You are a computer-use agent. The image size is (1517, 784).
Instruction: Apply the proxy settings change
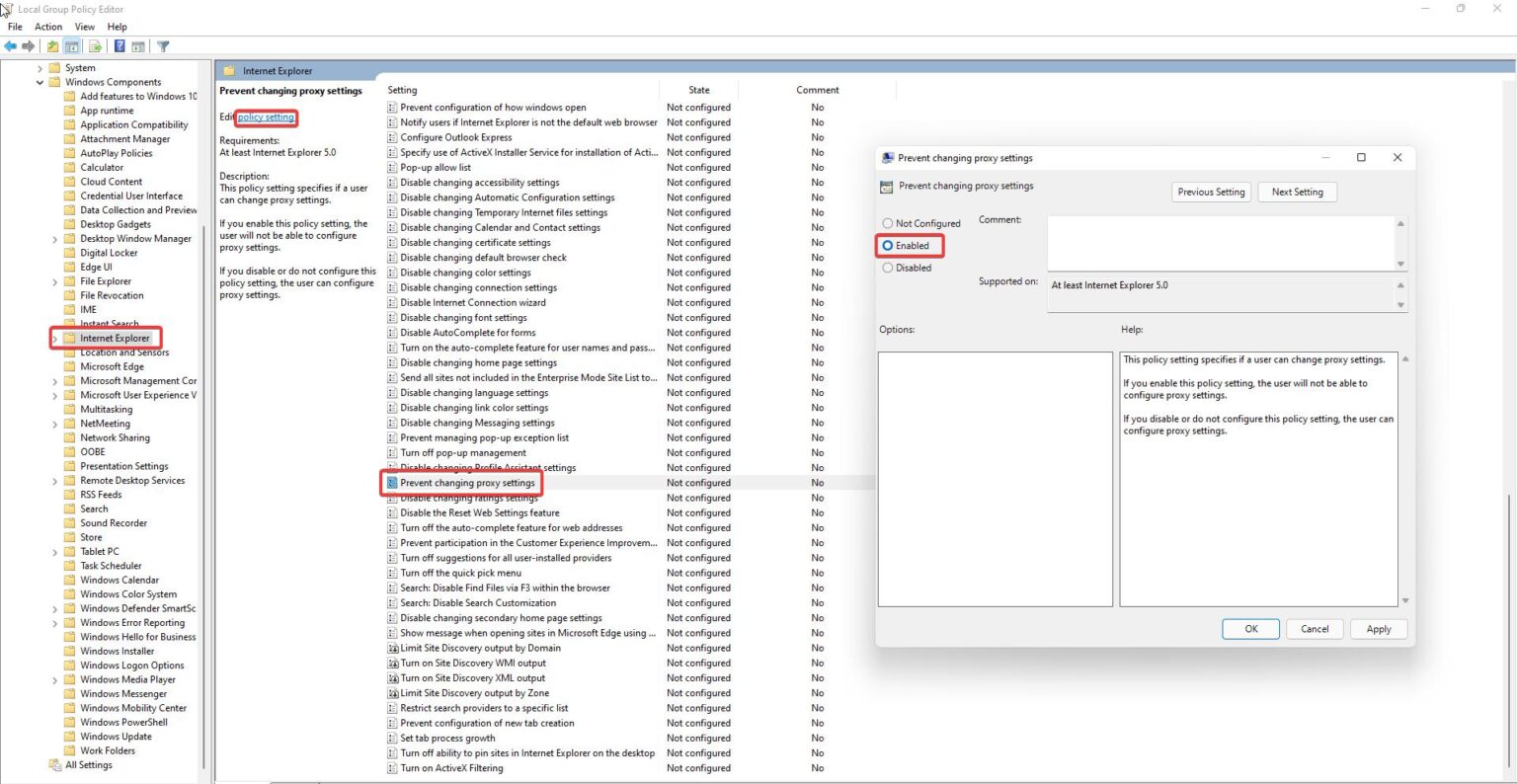(x=1379, y=629)
